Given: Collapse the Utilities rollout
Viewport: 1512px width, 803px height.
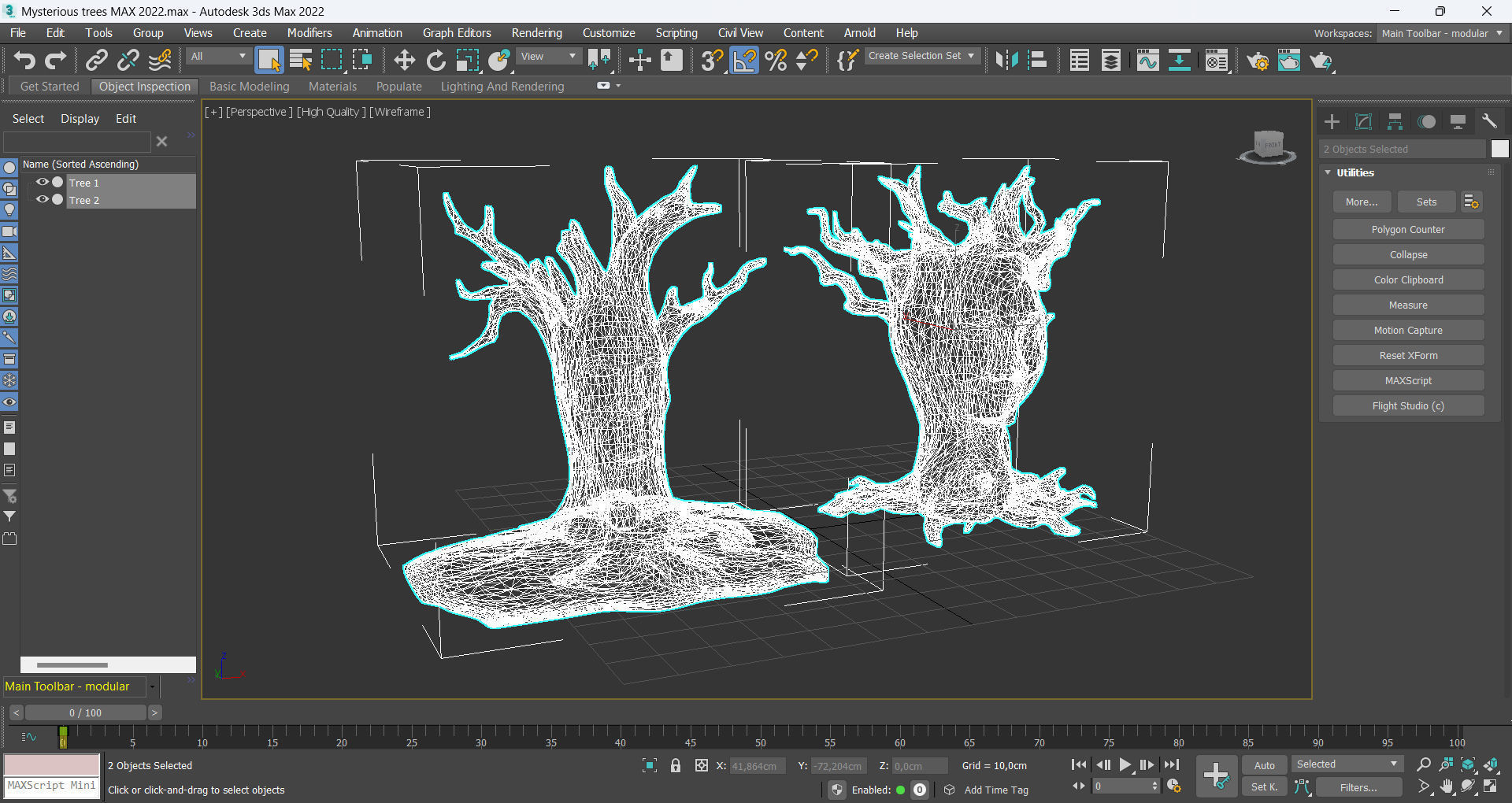Looking at the screenshot, I should tap(1328, 172).
